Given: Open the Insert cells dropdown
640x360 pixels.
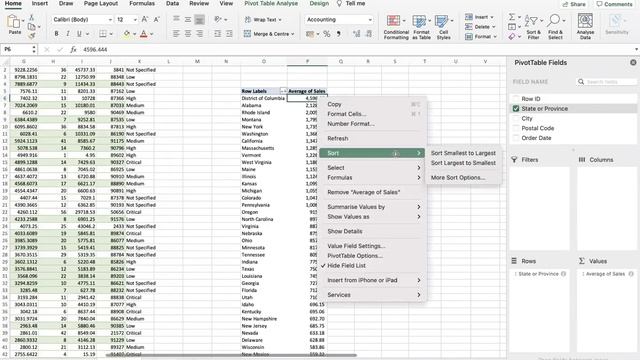Looking at the screenshot, I should pyautogui.click(x=492, y=17).
